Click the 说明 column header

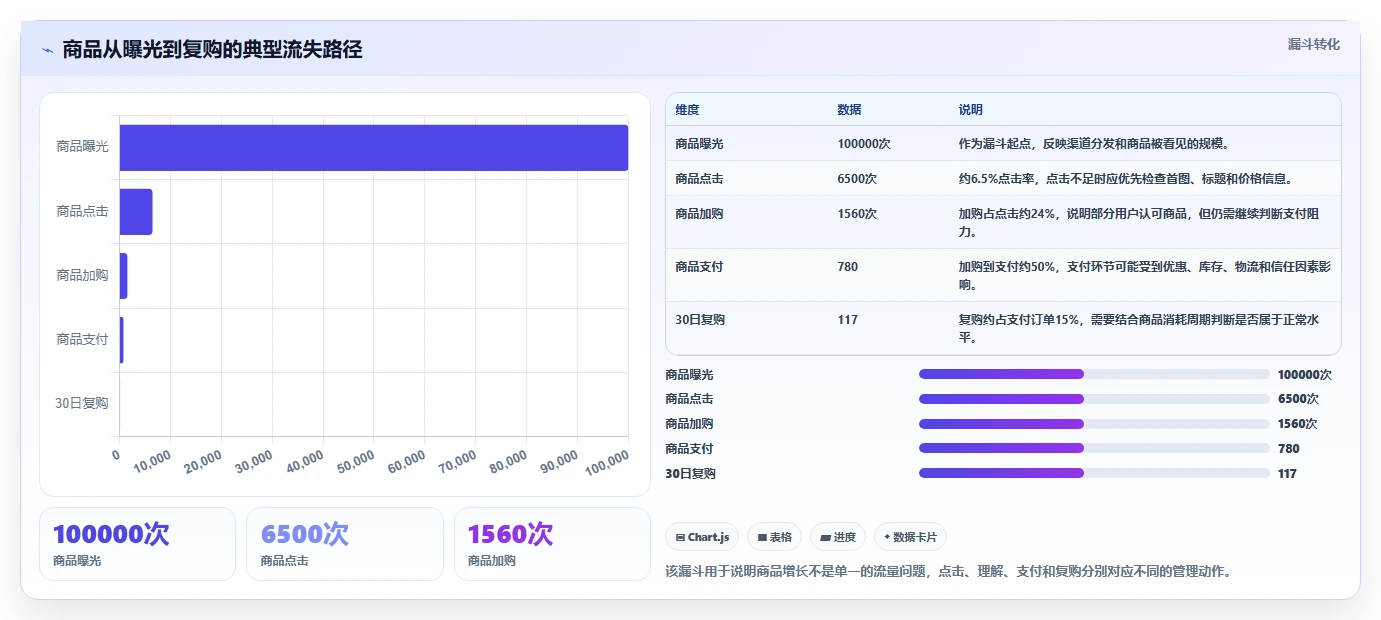point(970,109)
